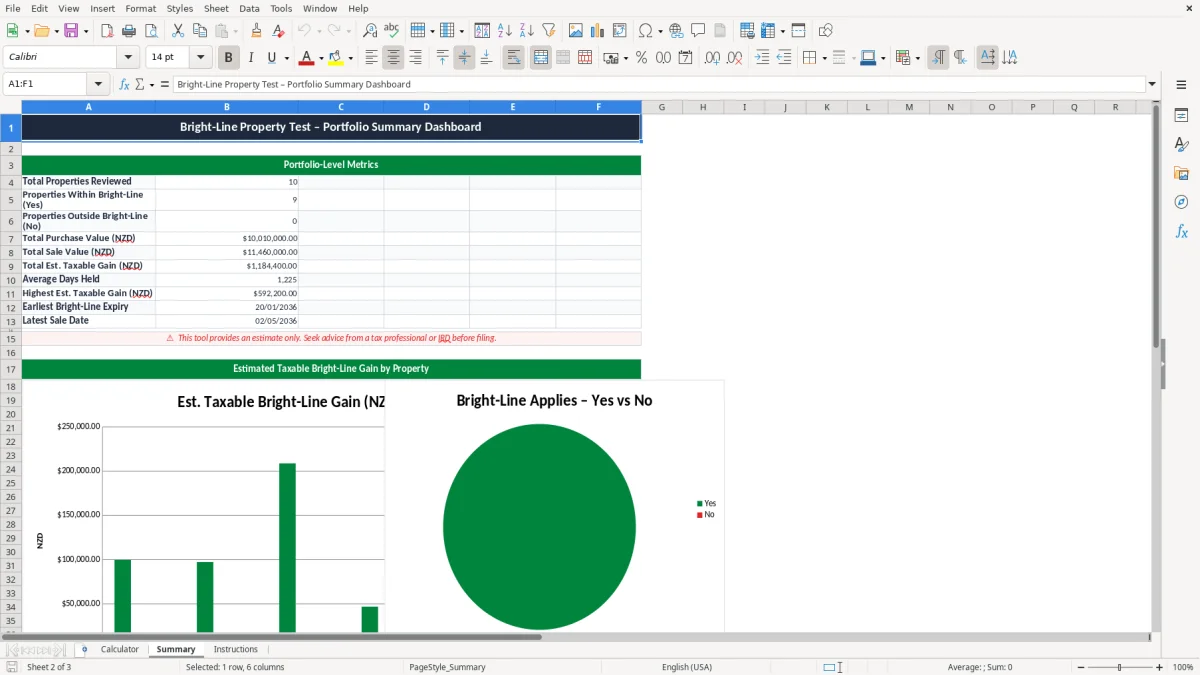The height and width of the screenshot is (675, 1200).
Task: Open the sidebar Properties panel icon
Action: [1181, 116]
